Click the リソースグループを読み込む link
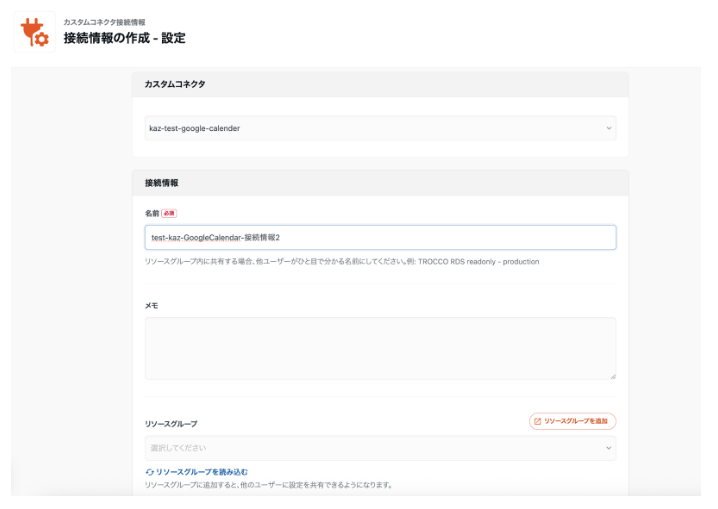 tap(201, 471)
